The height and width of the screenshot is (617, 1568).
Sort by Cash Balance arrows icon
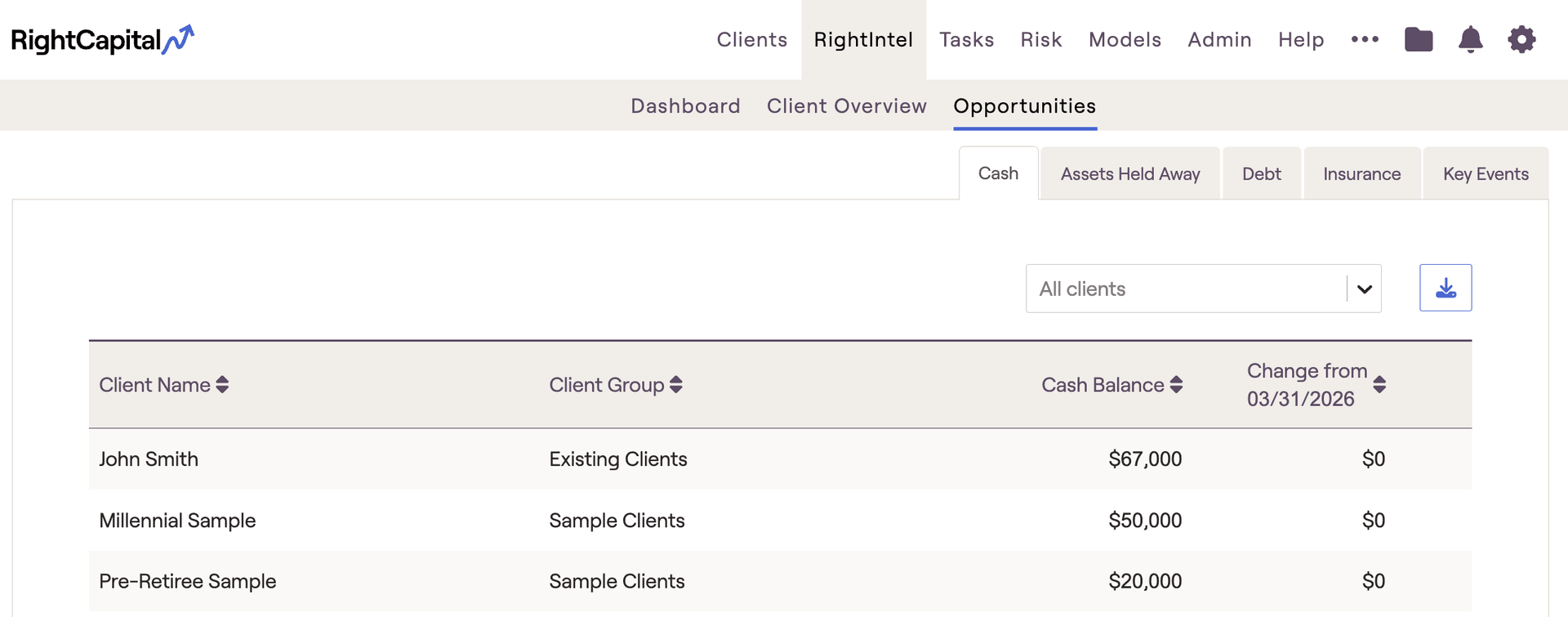coord(1176,385)
